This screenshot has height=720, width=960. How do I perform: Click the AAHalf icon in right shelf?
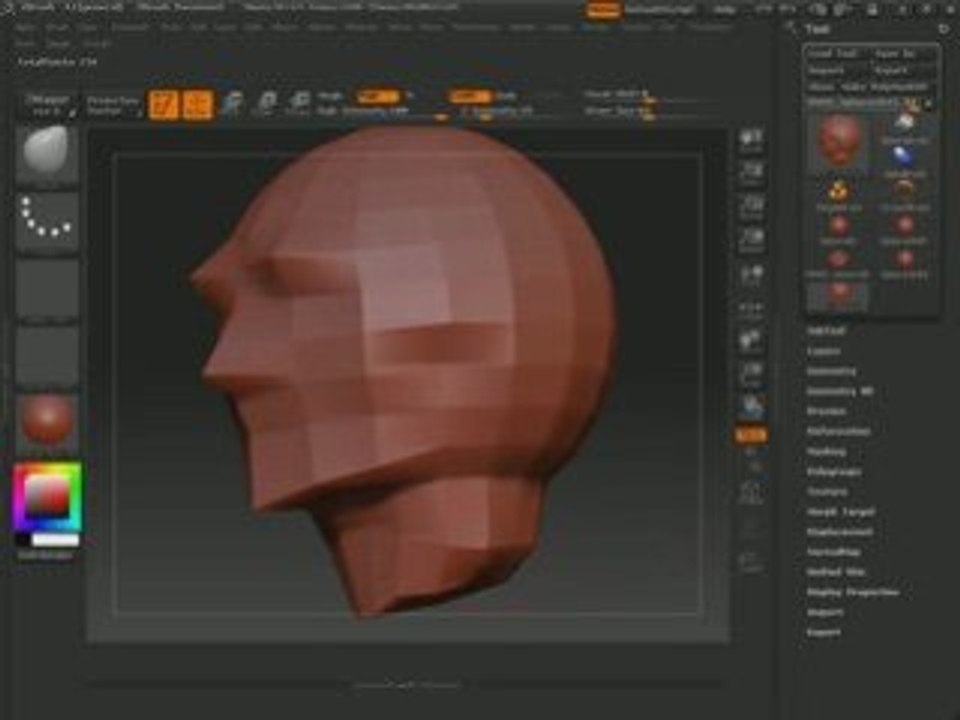[x=751, y=241]
